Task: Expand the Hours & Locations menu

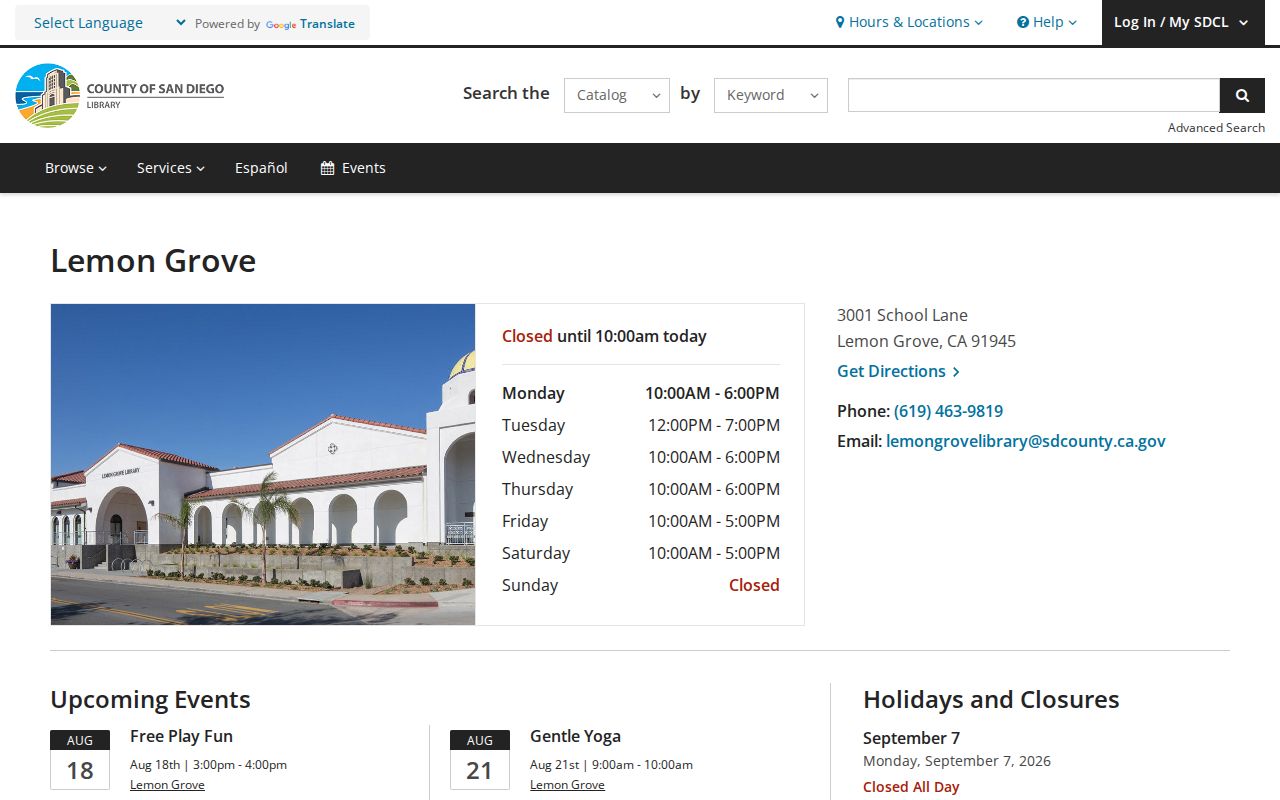Action: [x=909, y=22]
